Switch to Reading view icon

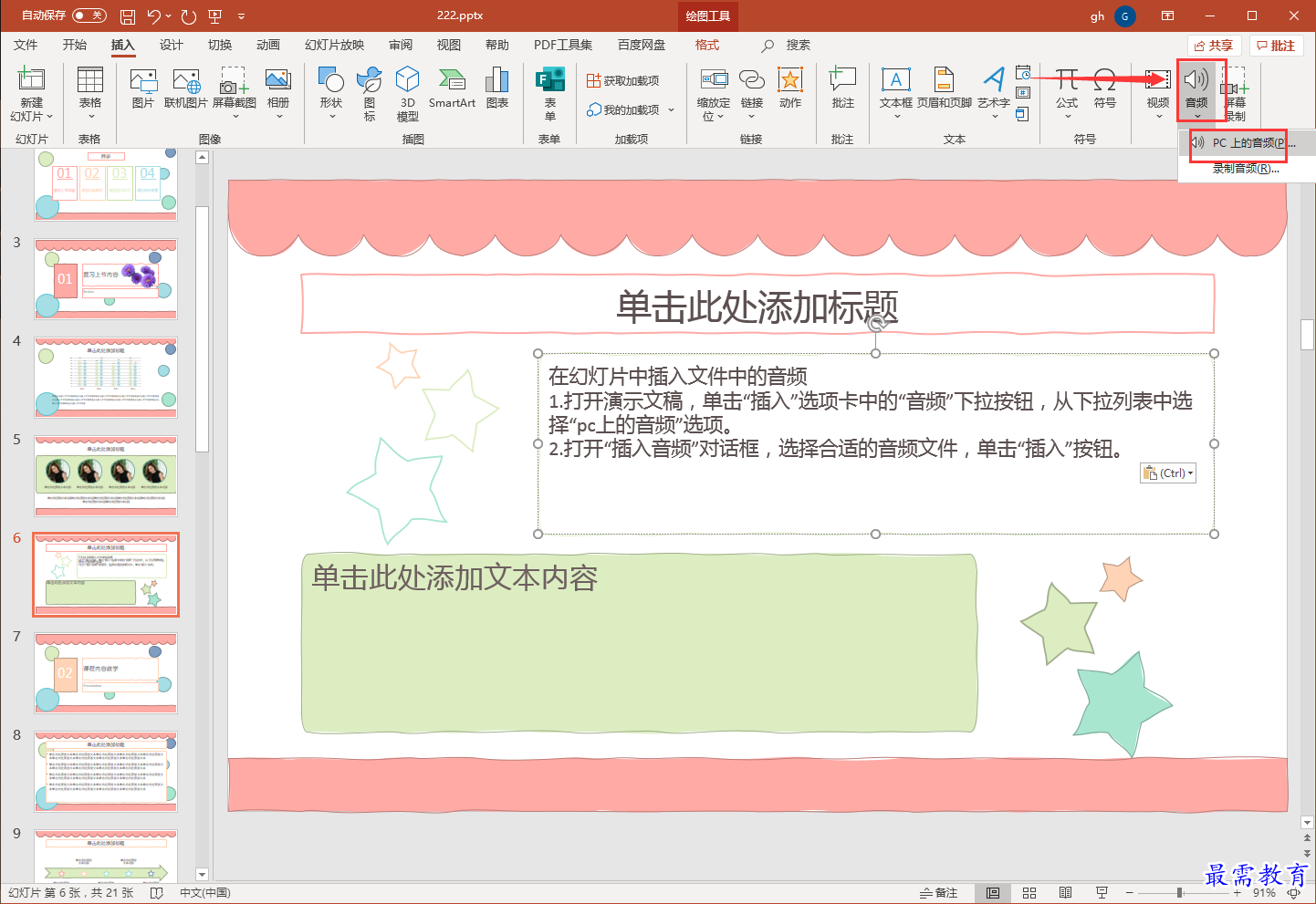(x=1065, y=893)
